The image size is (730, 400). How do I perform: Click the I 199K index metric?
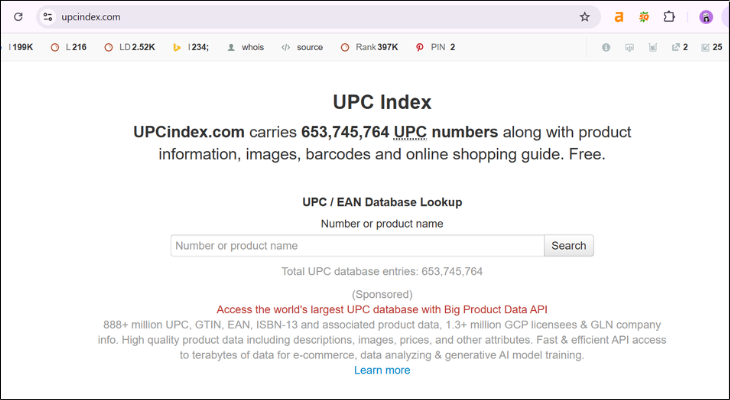pos(19,47)
